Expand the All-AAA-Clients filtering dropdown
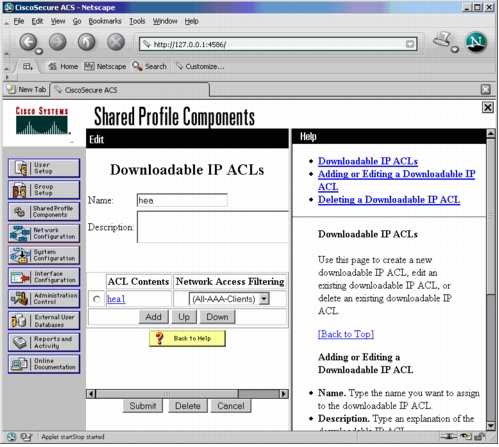The image size is (499, 447). (x=264, y=299)
